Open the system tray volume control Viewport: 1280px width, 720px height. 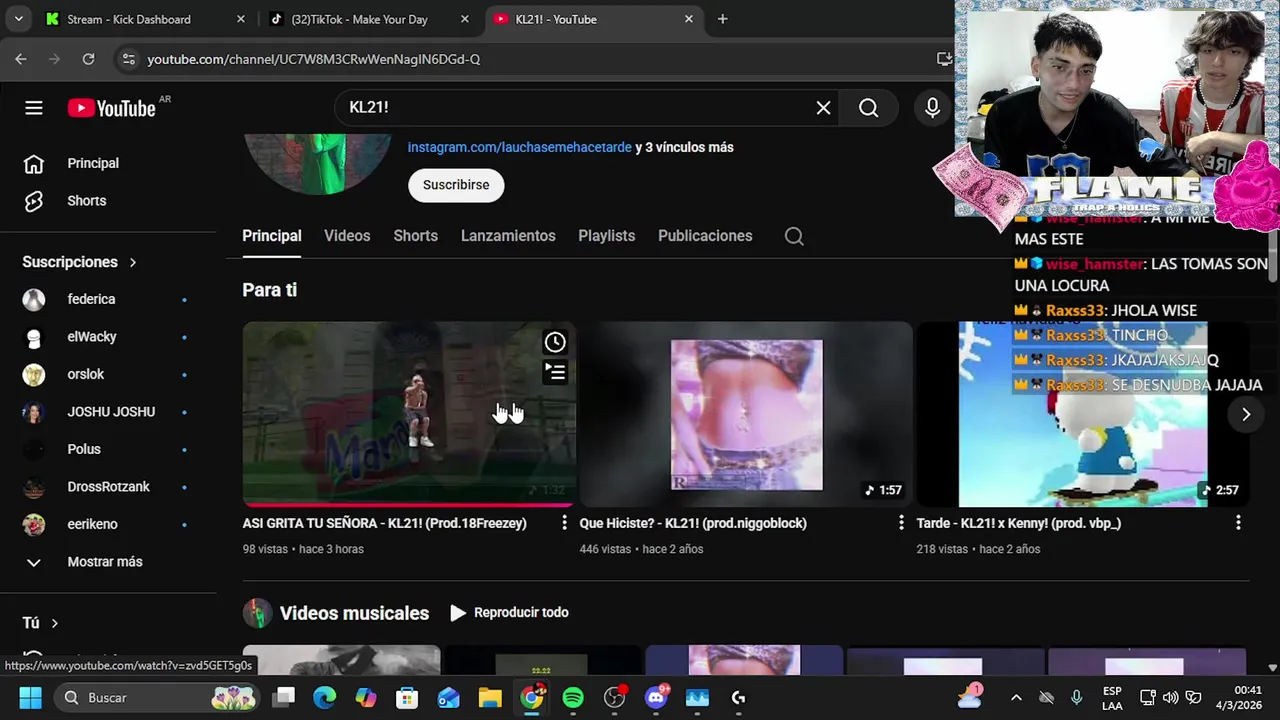(x=1170, y=697)
